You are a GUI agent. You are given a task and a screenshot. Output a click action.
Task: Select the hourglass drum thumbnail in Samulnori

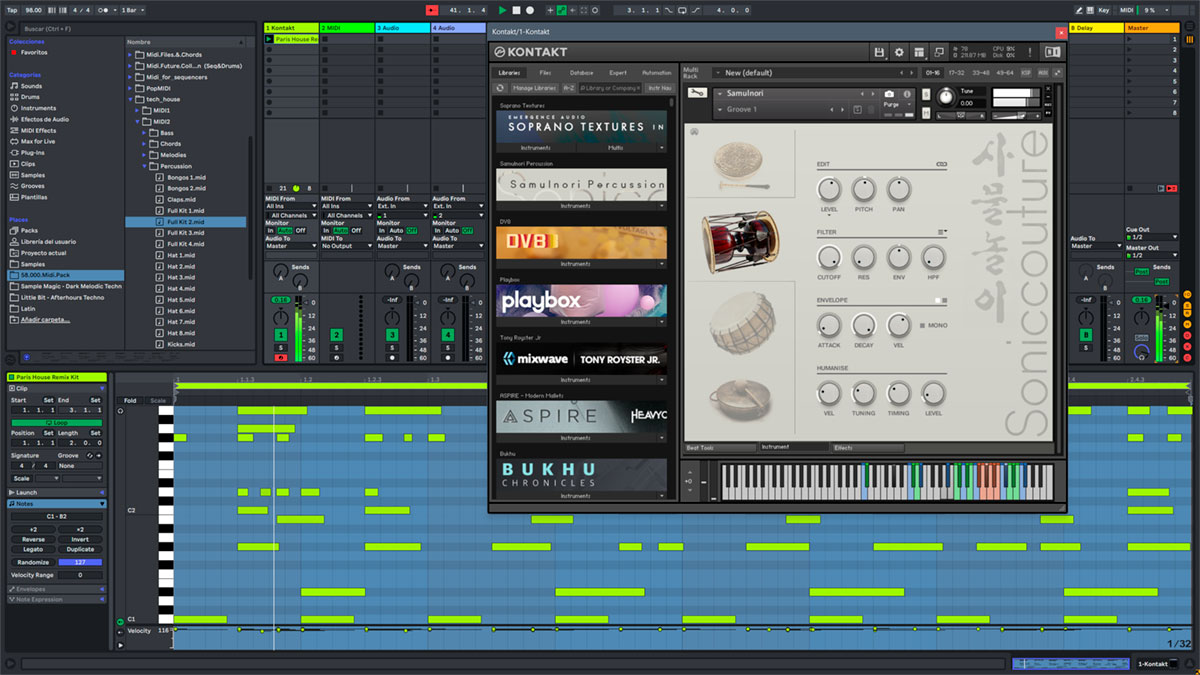coord(742,242)
